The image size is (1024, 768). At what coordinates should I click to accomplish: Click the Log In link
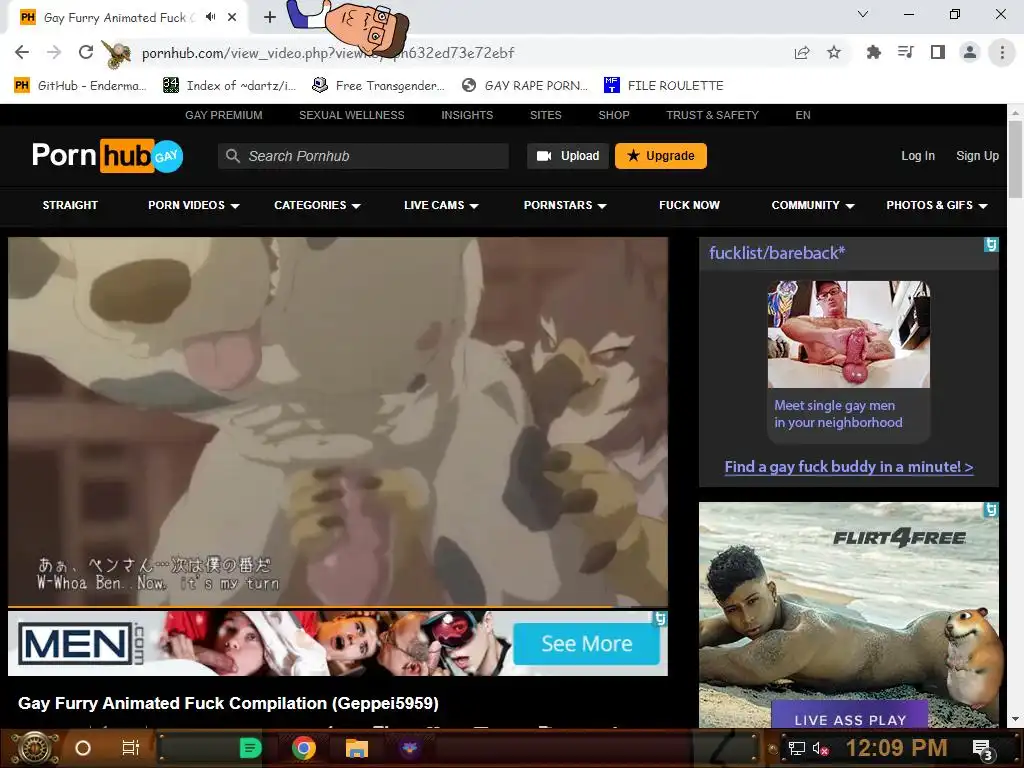click(918, 156)
